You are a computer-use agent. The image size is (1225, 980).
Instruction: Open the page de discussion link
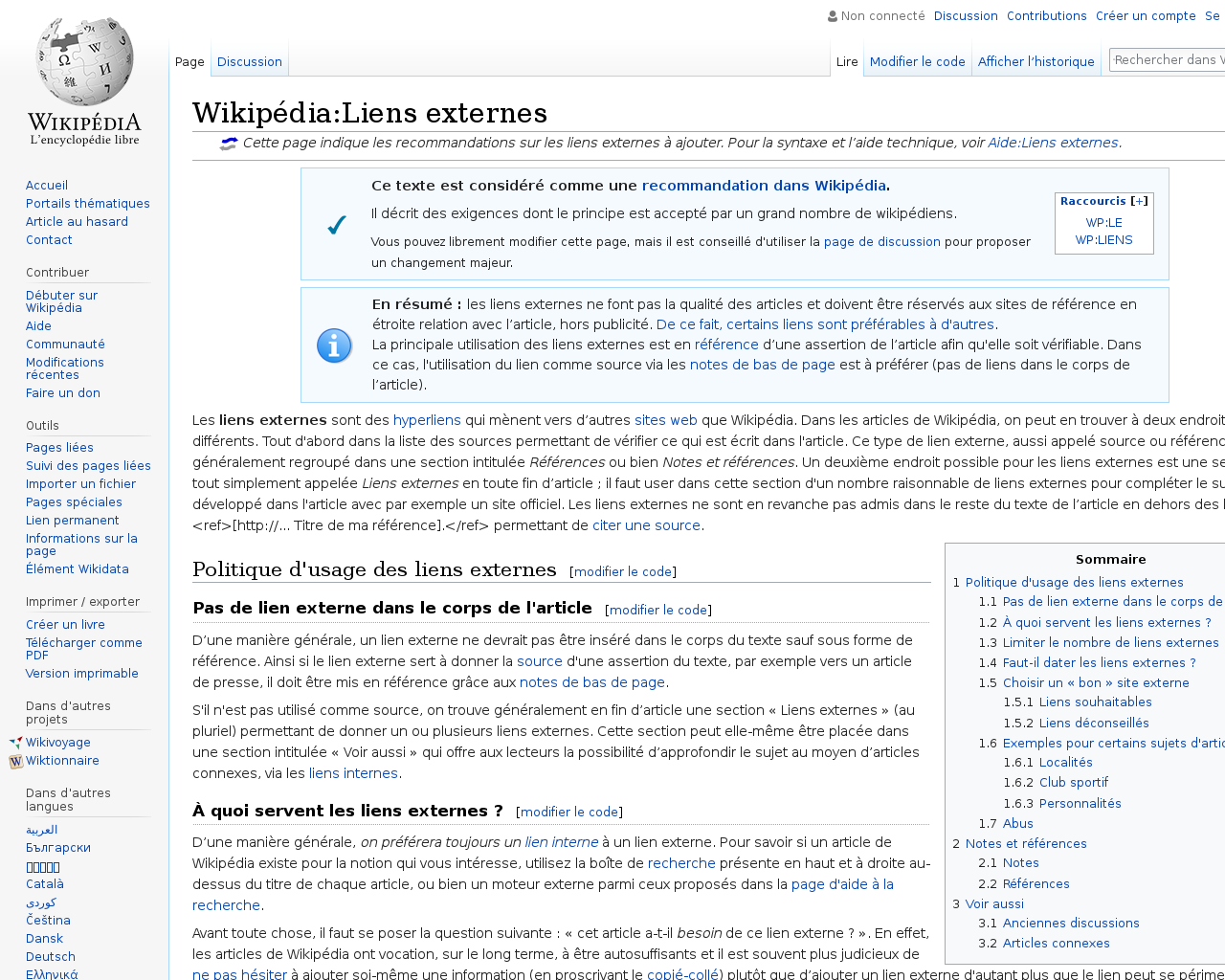(882, 242)
